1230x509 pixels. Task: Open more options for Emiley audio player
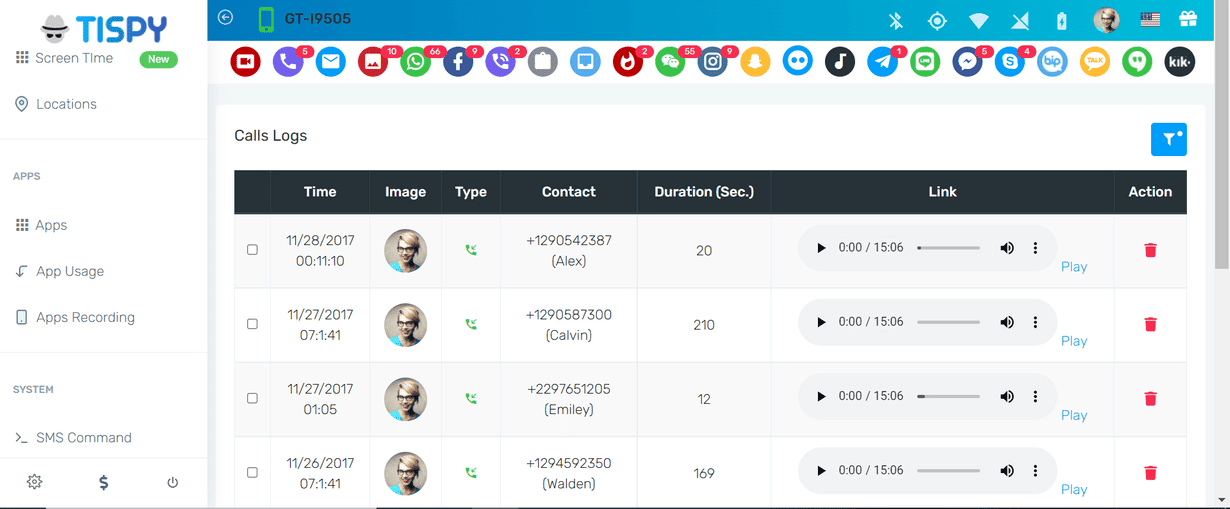[x=1036, y=396]
